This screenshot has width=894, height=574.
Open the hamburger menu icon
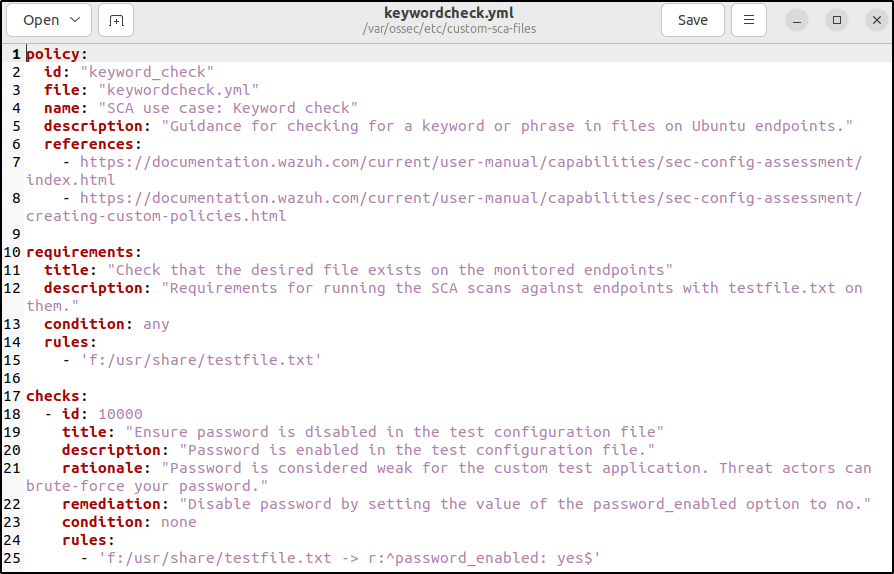pyautogui.click(x=748, y=20)
